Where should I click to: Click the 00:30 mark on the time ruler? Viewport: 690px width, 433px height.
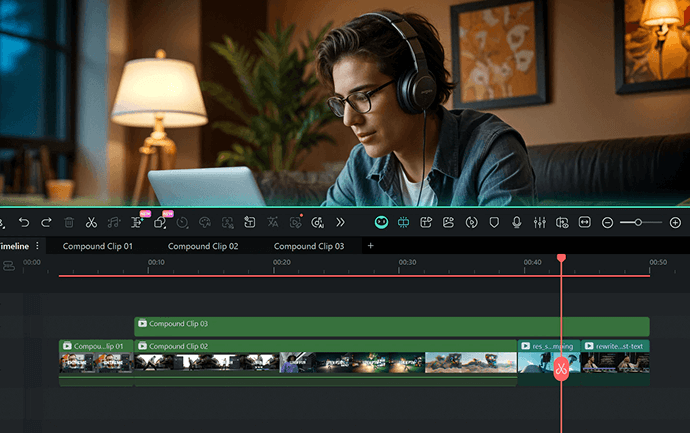point(407,262)
